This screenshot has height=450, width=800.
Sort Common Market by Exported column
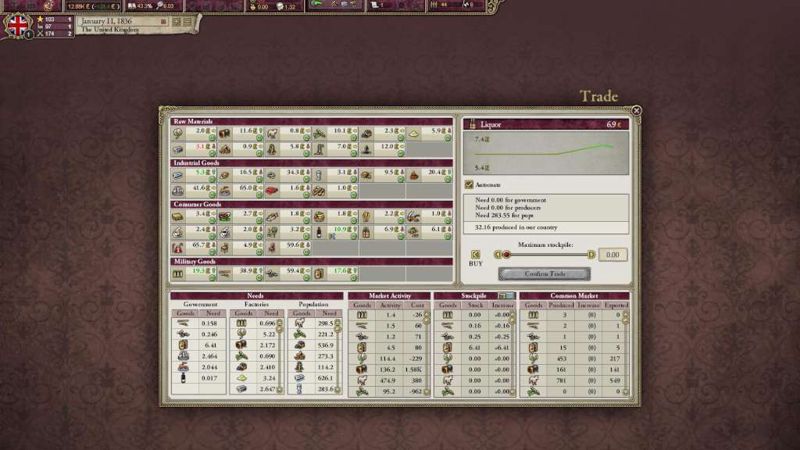point(616,305)
